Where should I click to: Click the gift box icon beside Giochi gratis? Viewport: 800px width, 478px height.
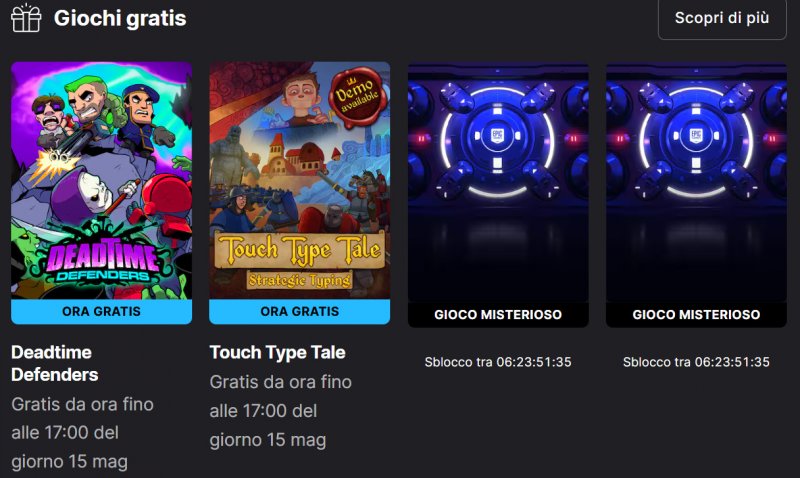pos(26,18)
